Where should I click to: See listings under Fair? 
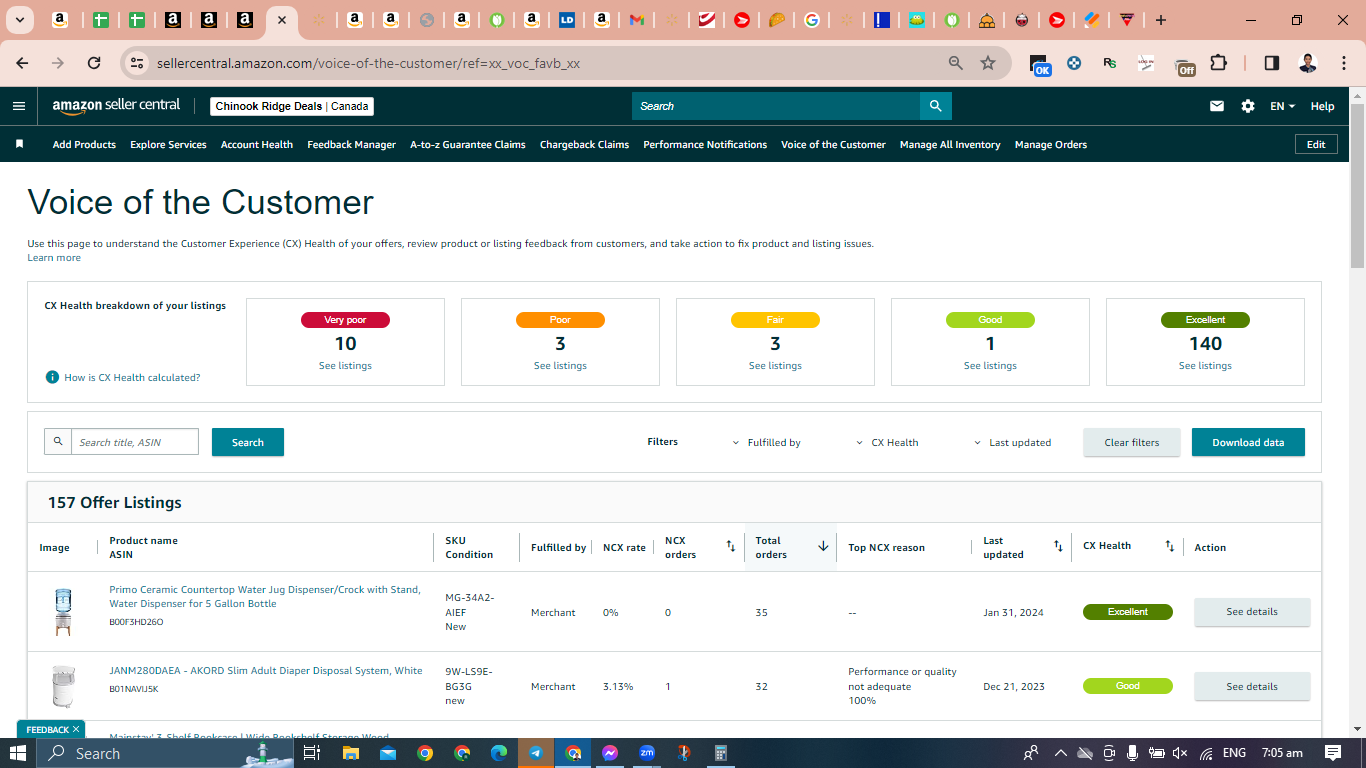coord(775,366)
